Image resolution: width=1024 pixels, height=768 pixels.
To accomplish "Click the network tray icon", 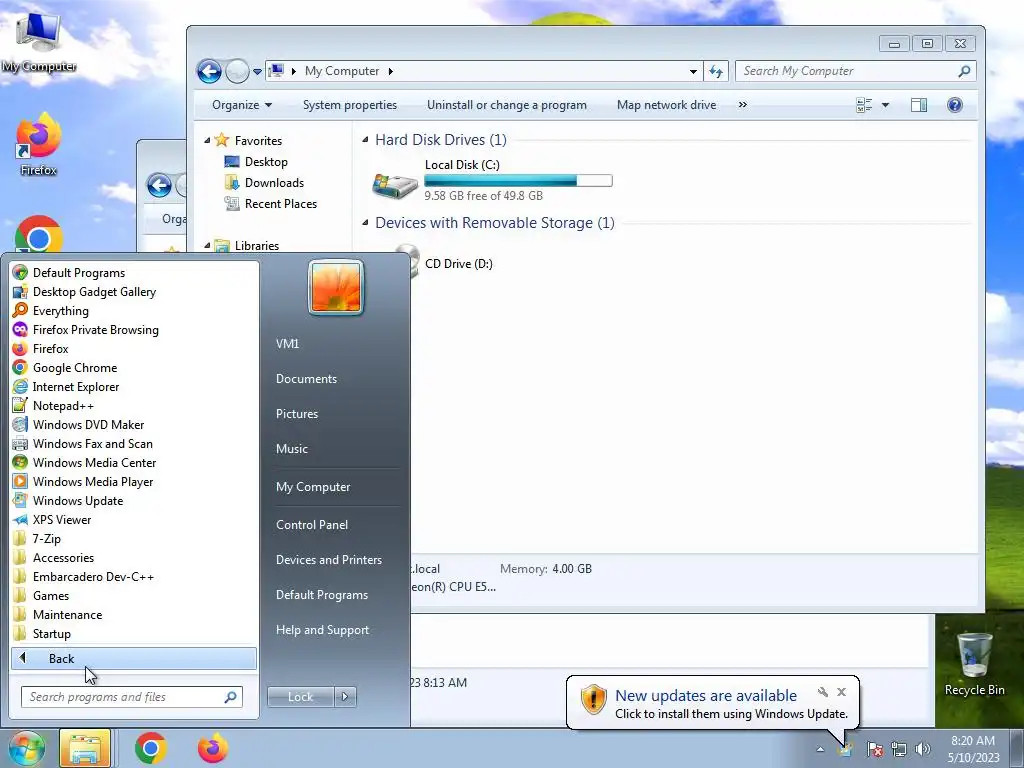I will [x=899, y=749].
